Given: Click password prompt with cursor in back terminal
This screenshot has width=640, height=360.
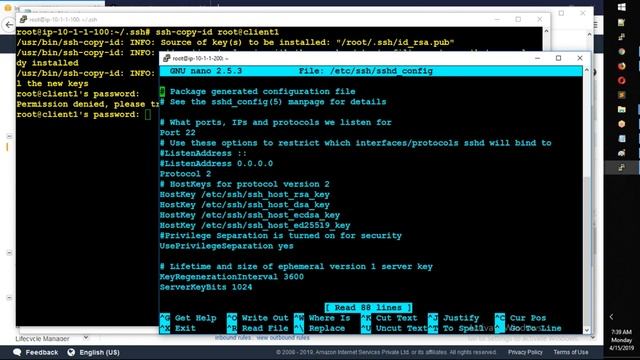Looking at the screenshot, I should [x=84, y=115].
